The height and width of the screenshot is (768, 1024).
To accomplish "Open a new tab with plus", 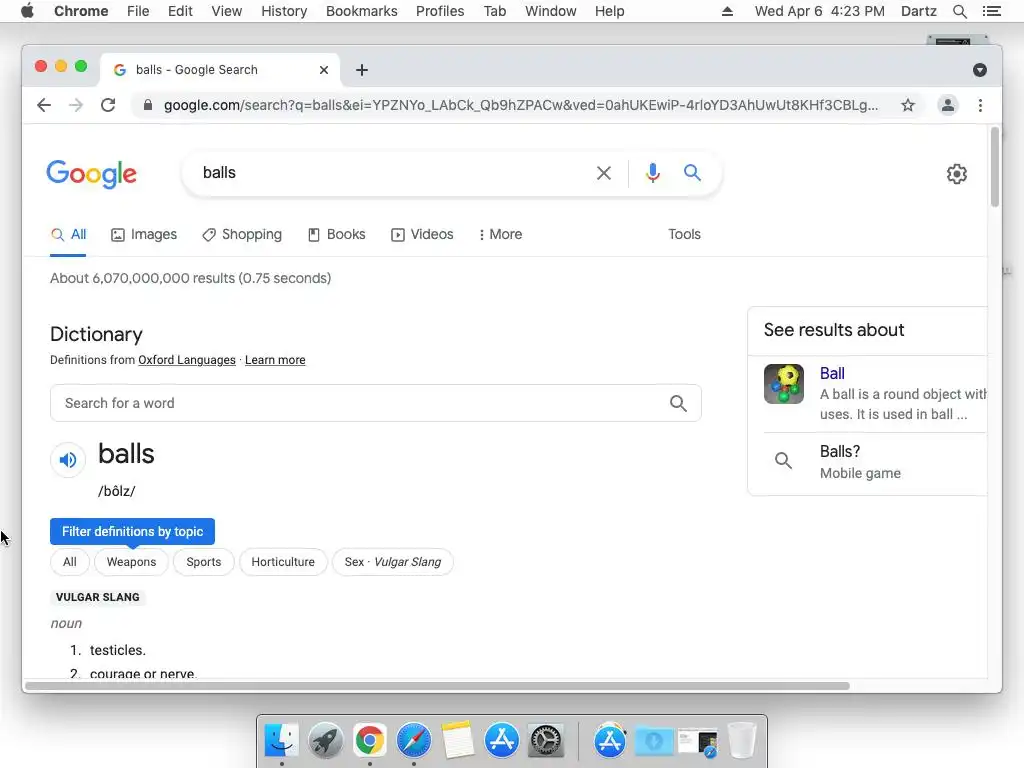I will (x=362, y=70).
